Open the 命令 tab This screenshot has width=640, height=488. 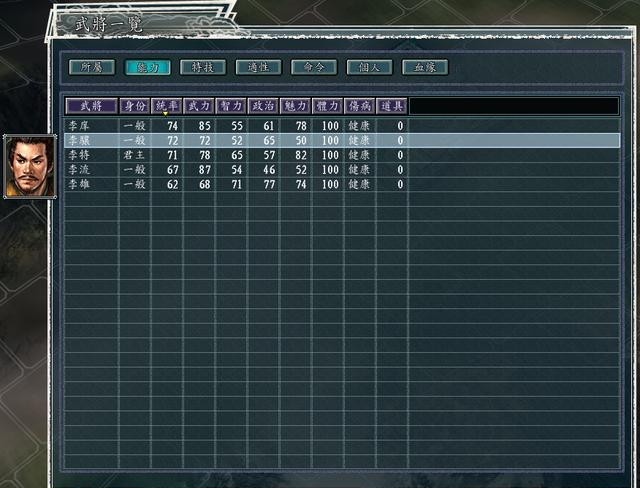314,67
